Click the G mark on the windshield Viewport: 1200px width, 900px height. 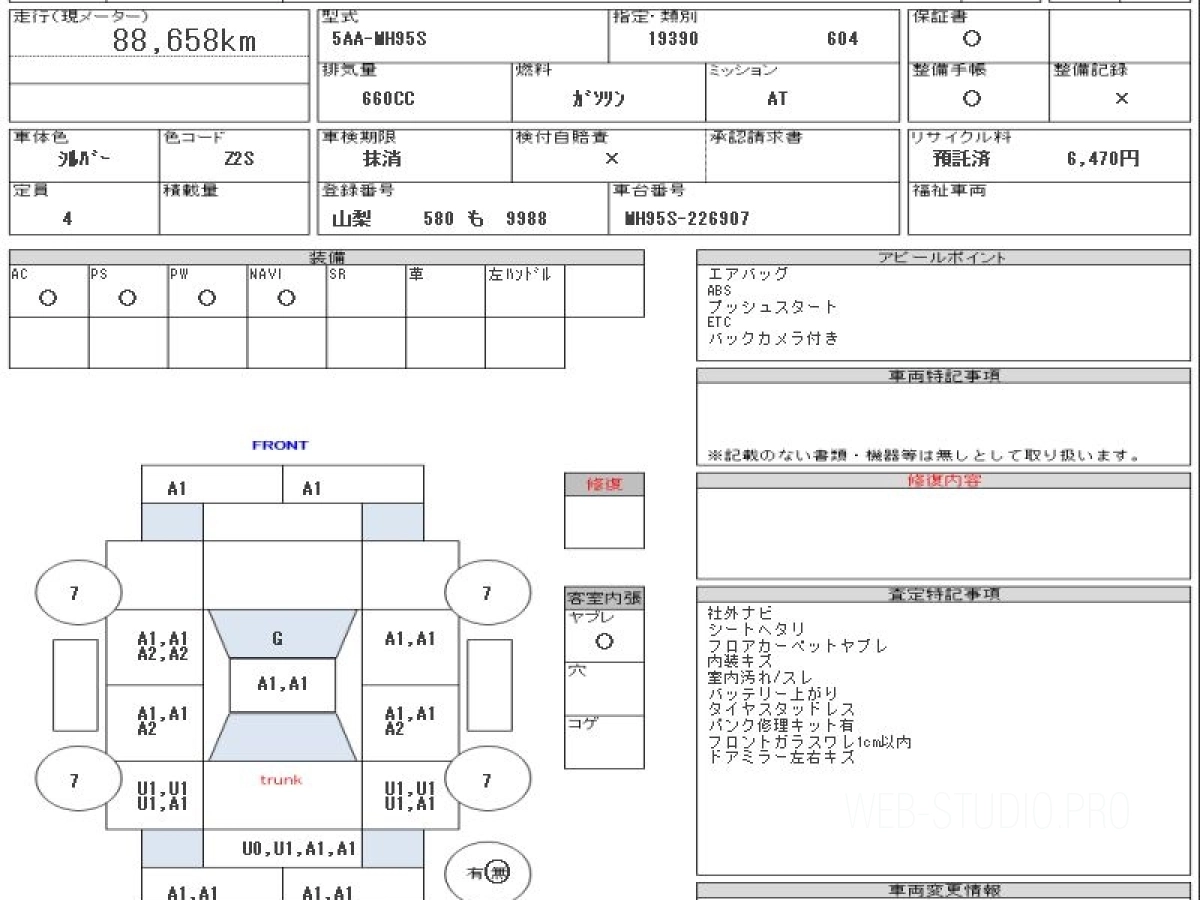(278, 638)
